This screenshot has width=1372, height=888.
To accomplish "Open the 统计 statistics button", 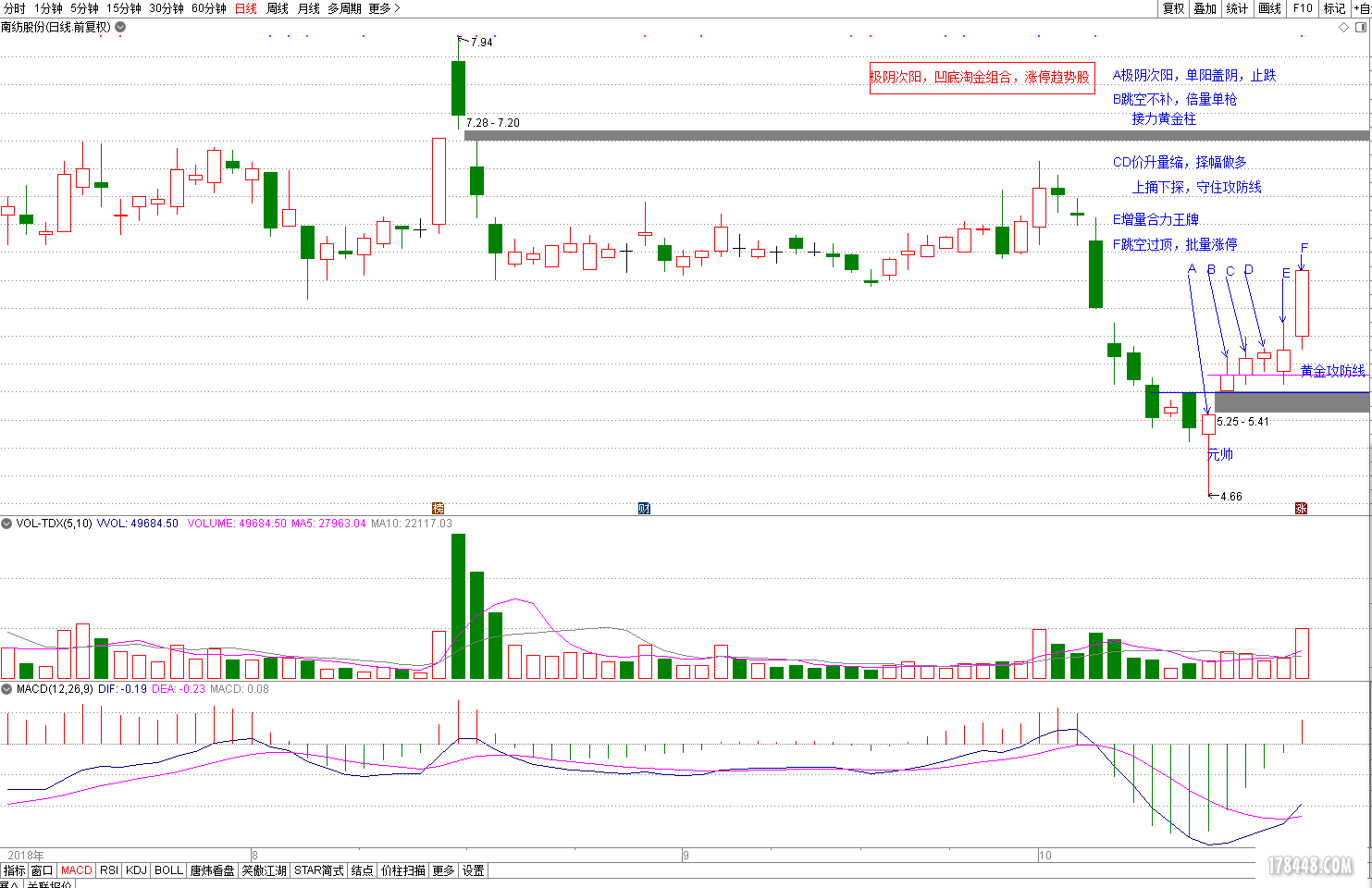I will [x=1237, y=8].
